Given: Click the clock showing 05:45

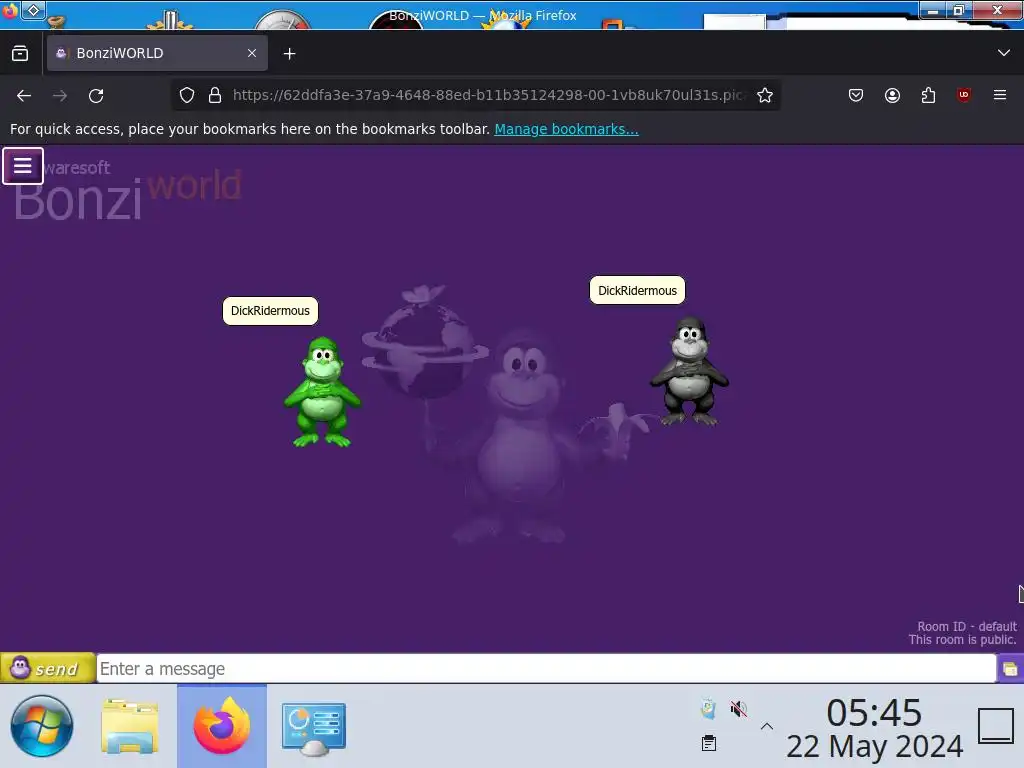Looking at the screenshot, I should 874,712.
